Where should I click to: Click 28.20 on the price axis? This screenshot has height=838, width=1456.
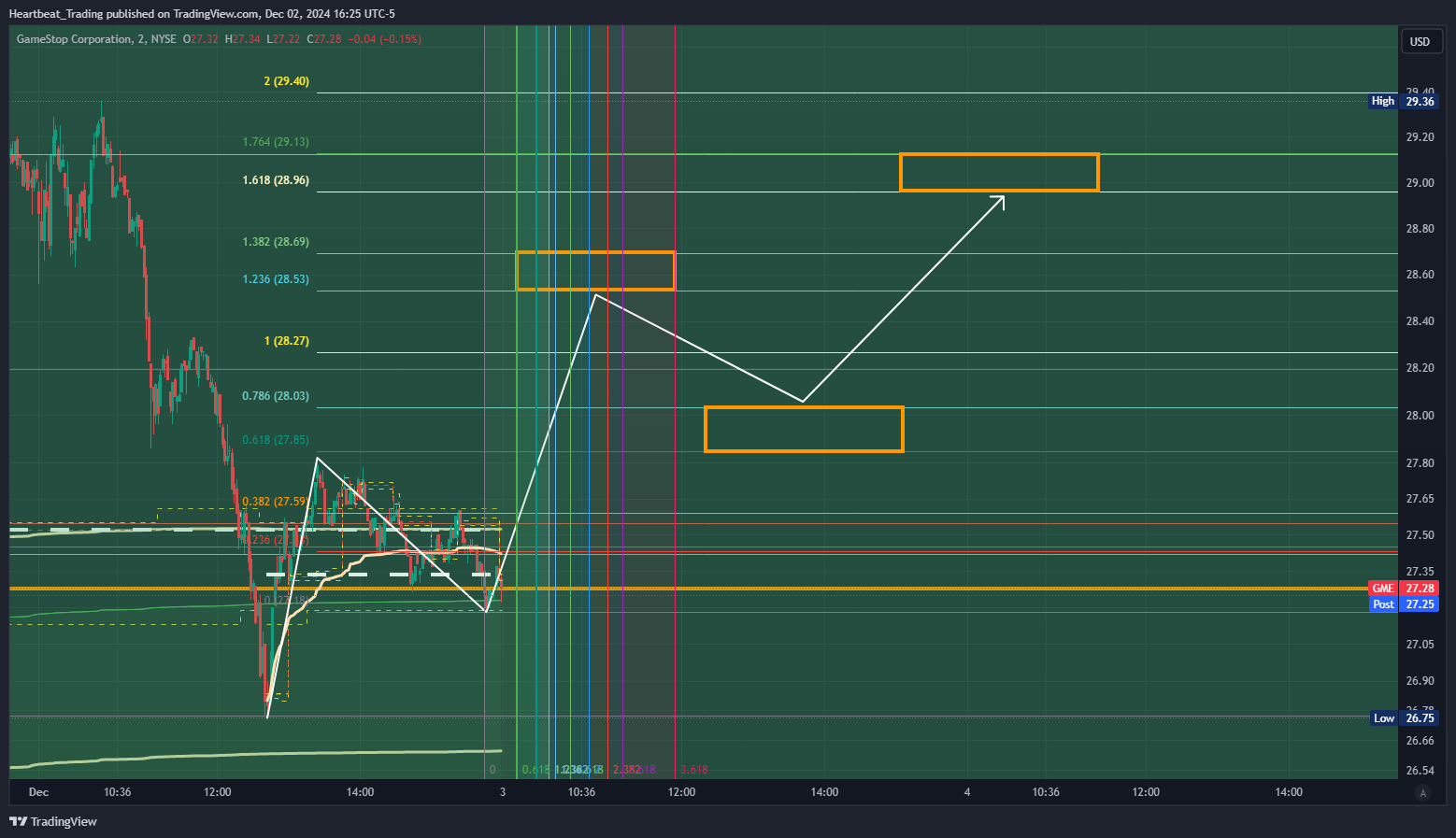pos(1420,368)
